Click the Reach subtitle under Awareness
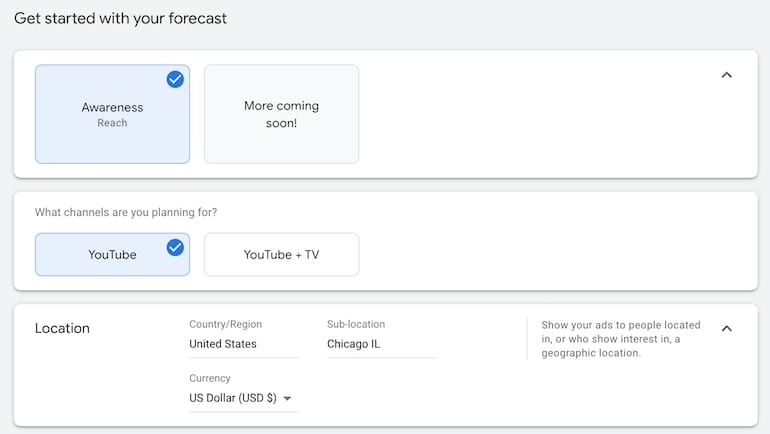The image size is (770, 434). (112, 123)
